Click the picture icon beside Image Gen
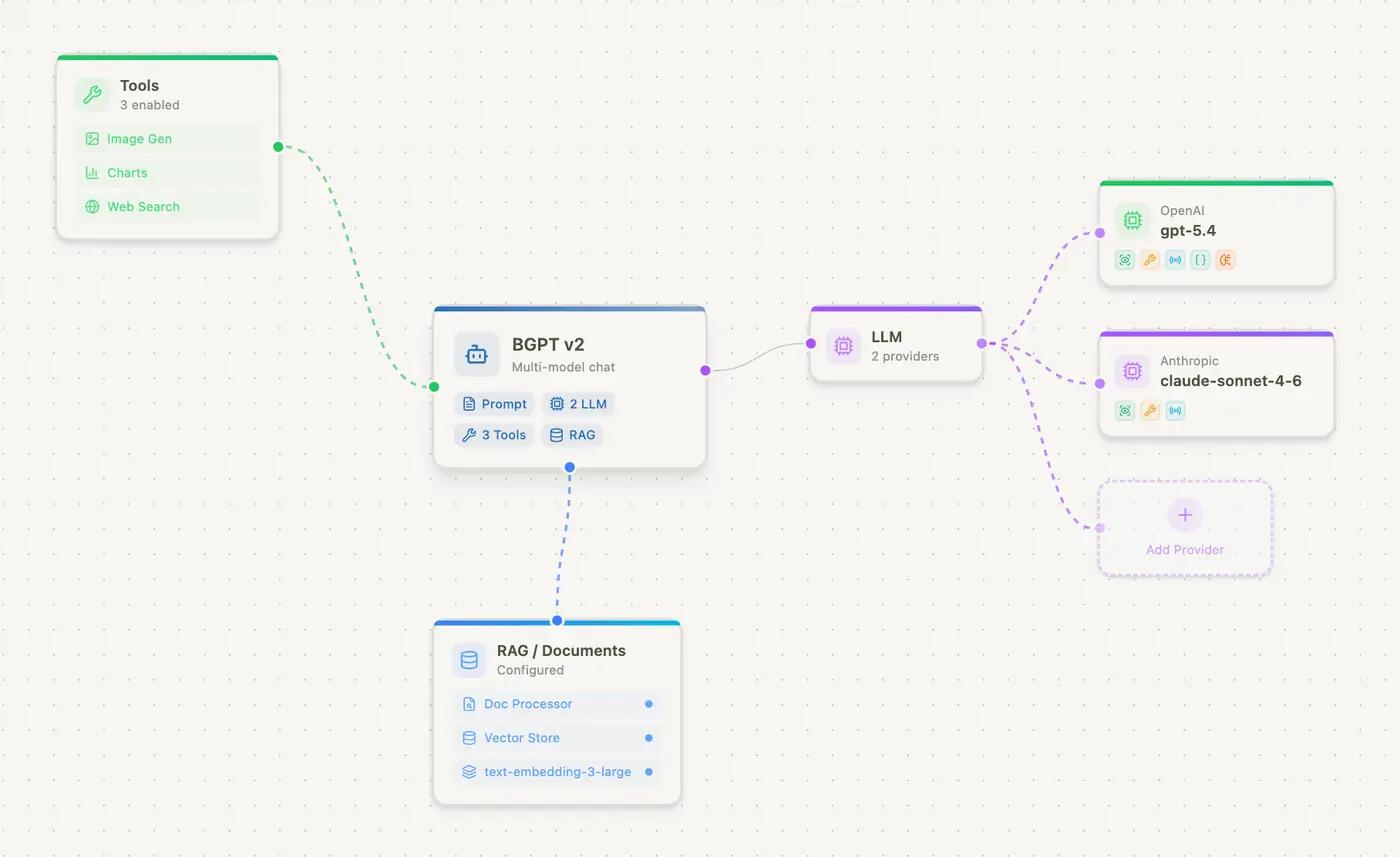Image resolution: width=1400 pixels, height=857 pixels. [x=92, y=139]
